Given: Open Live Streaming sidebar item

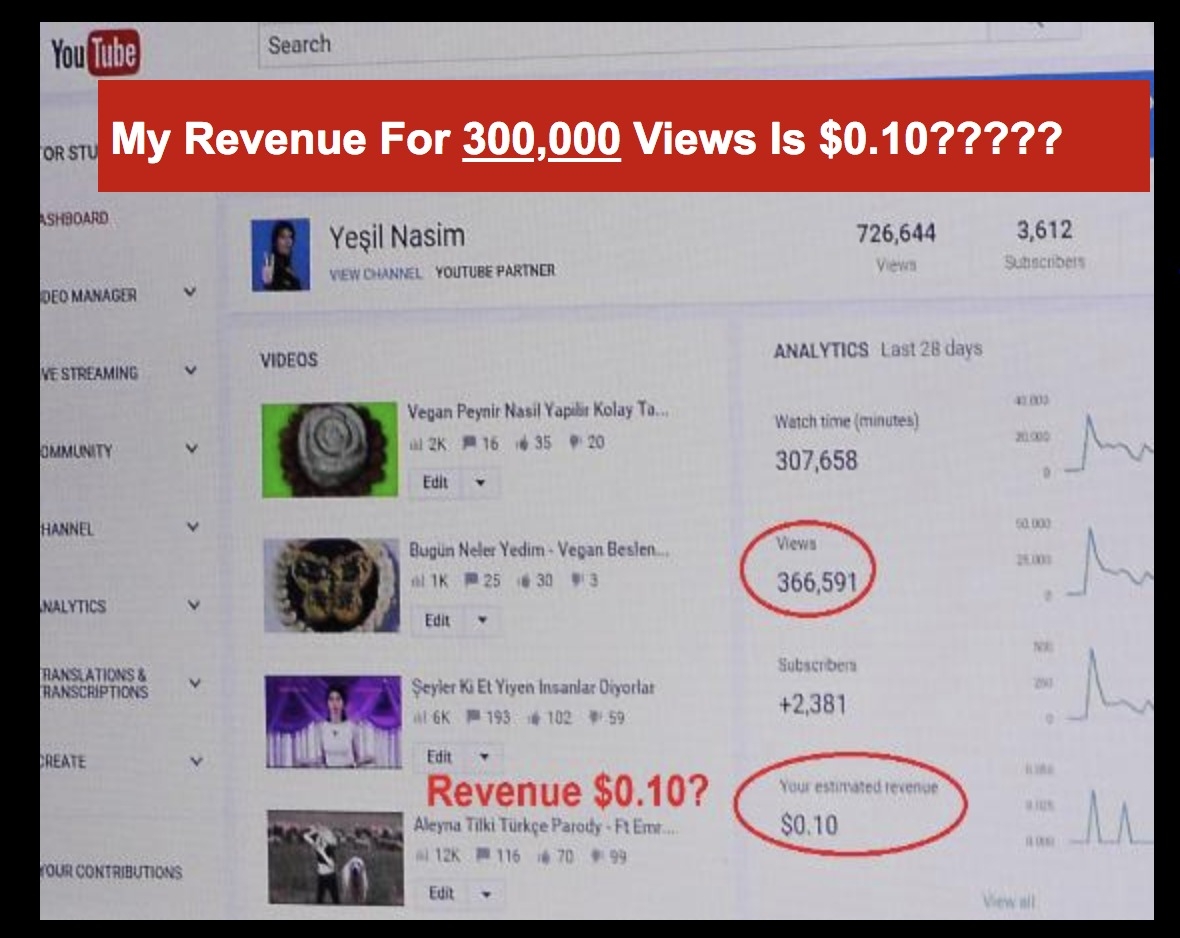Looking at the screenshot, I should [90, 374].
